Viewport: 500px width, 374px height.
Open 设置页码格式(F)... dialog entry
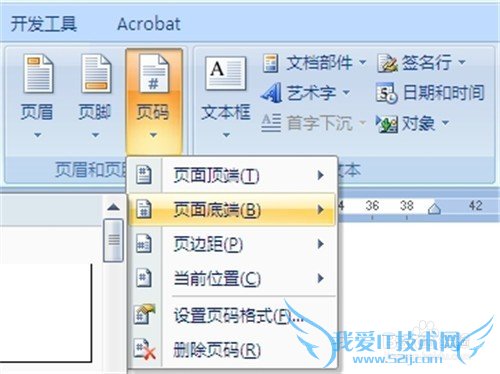(x=232, y=315)
